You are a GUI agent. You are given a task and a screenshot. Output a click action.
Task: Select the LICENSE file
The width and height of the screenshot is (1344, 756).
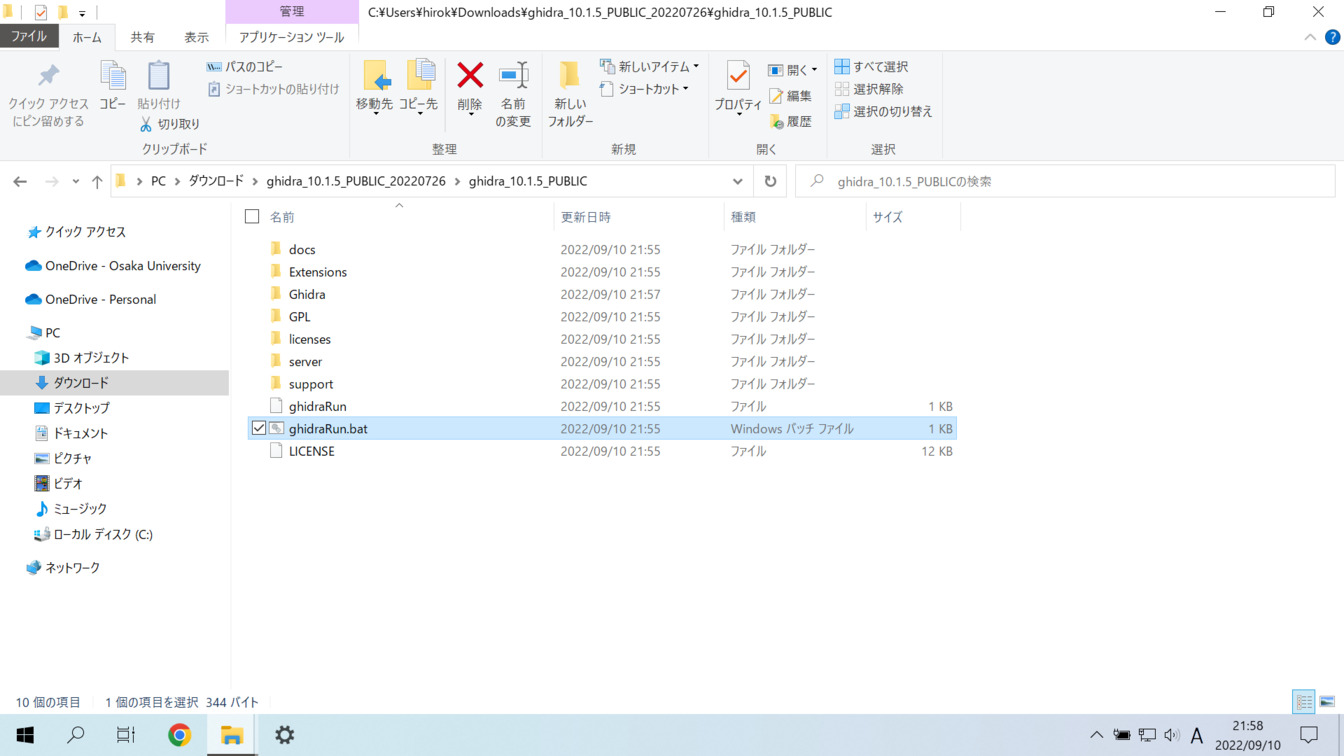(311, 451)
